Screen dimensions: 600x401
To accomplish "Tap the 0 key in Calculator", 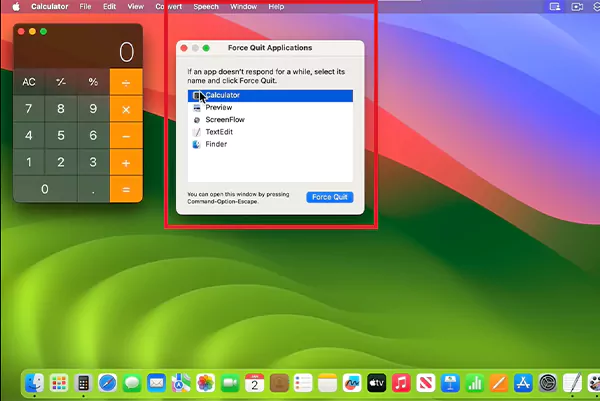I will (x=45, y=189).
